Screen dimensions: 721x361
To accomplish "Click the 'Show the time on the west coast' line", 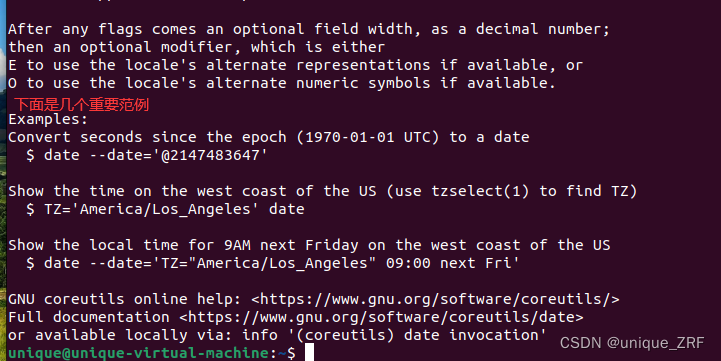I will pos(323,191).
